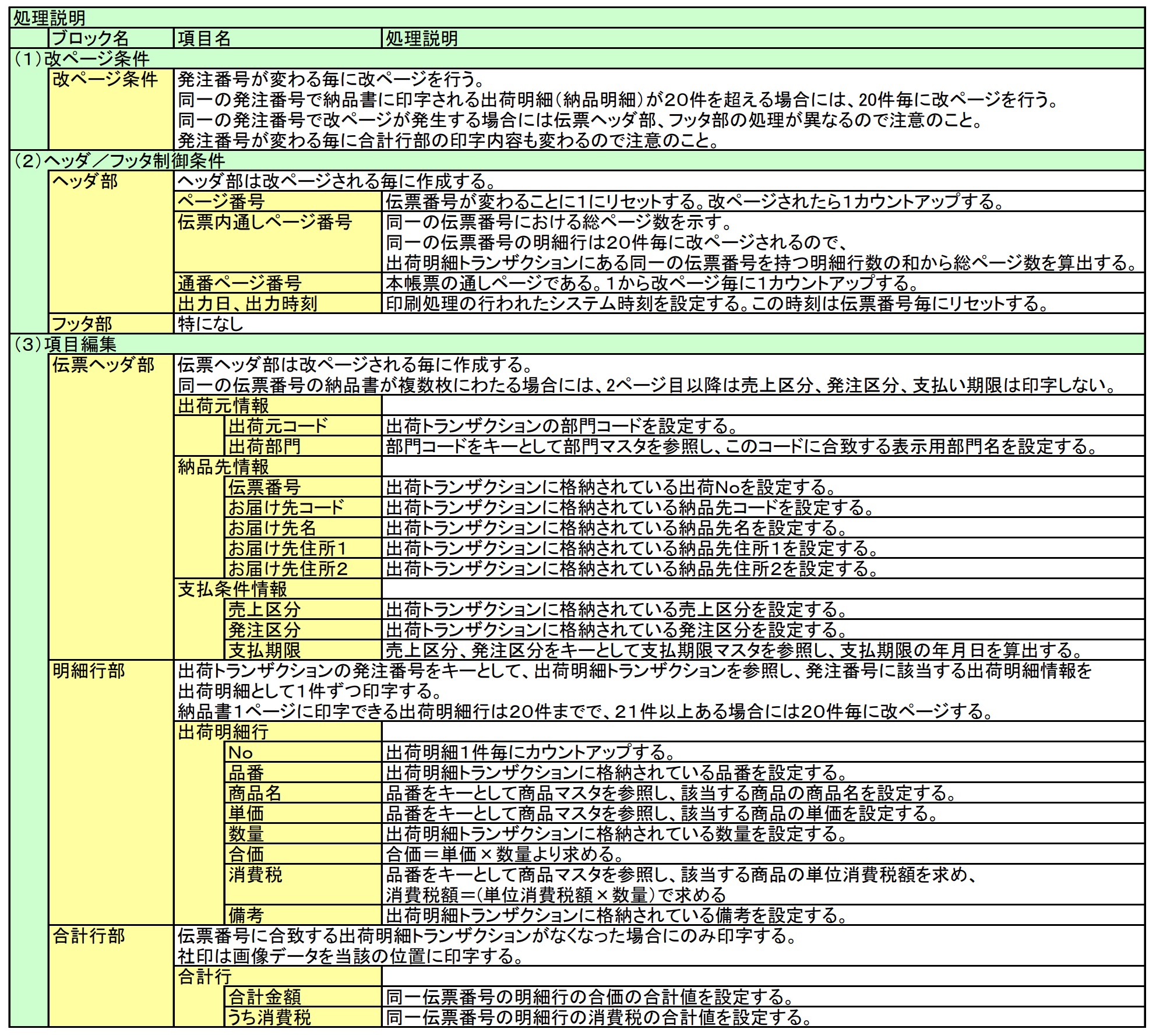Click description 明細行の消費税の合計値を設定する
The height and width of the screenshot is (1036, 1156).
[x=763, y=1017]
